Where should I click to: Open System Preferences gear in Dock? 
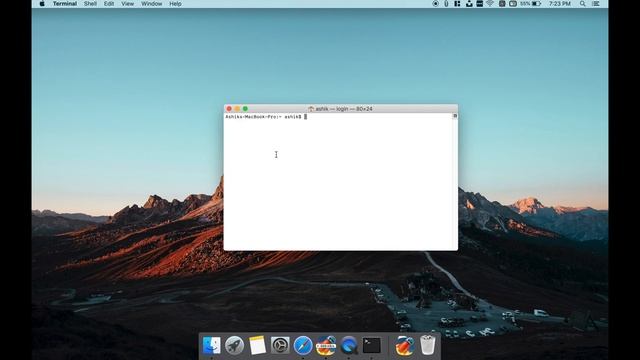click(x=280, y=345)
